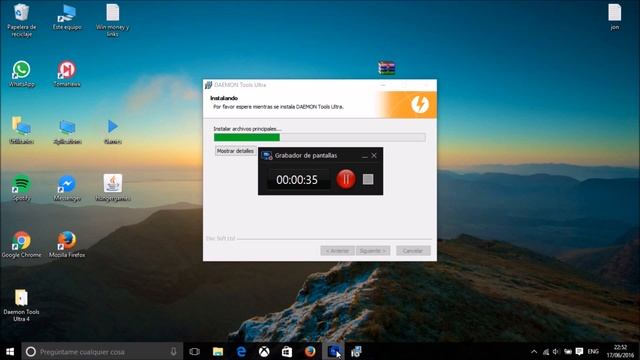640x360 pixels.
Task: Open the Action Center notifications icon
Action: [579, 351]
